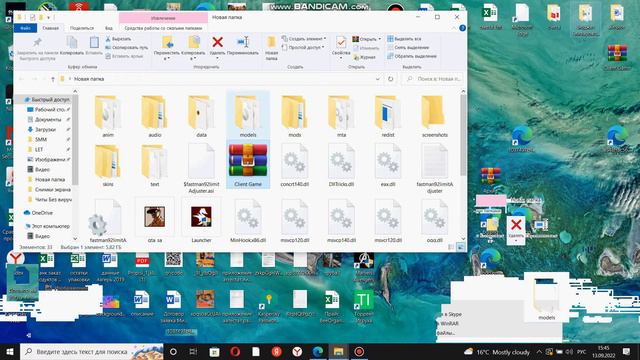Click the taskbar search box
The height and width of the screenshot is (360, 640).
point(92,351)
